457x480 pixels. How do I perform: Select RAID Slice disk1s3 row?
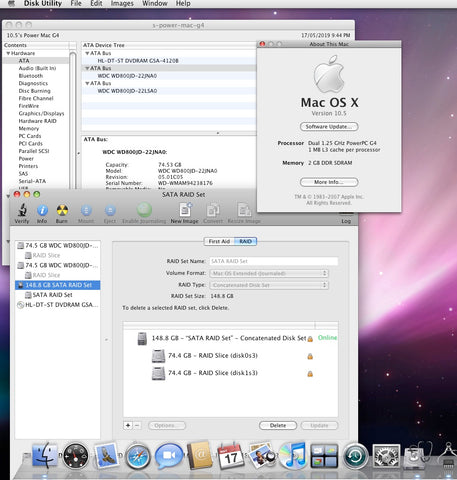click(230, 373)
